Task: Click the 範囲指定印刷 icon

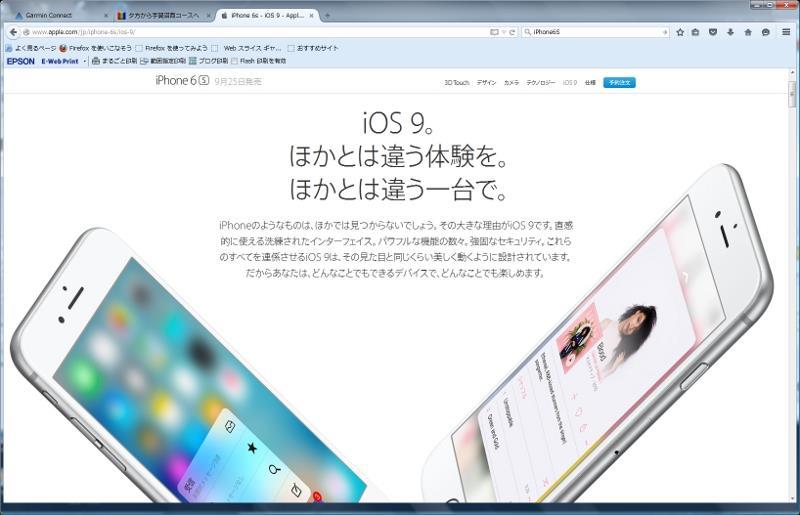Action: (x=144, y=61)
